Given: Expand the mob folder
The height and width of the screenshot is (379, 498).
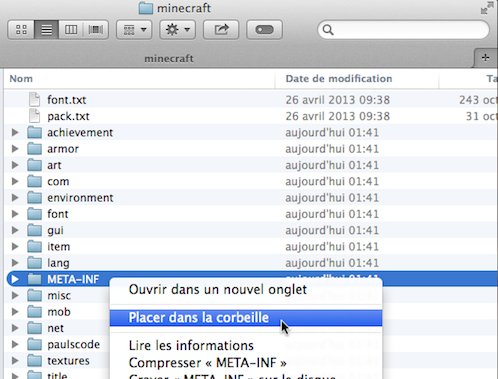Looking at the screenshot, I should (x=15, y=312).
